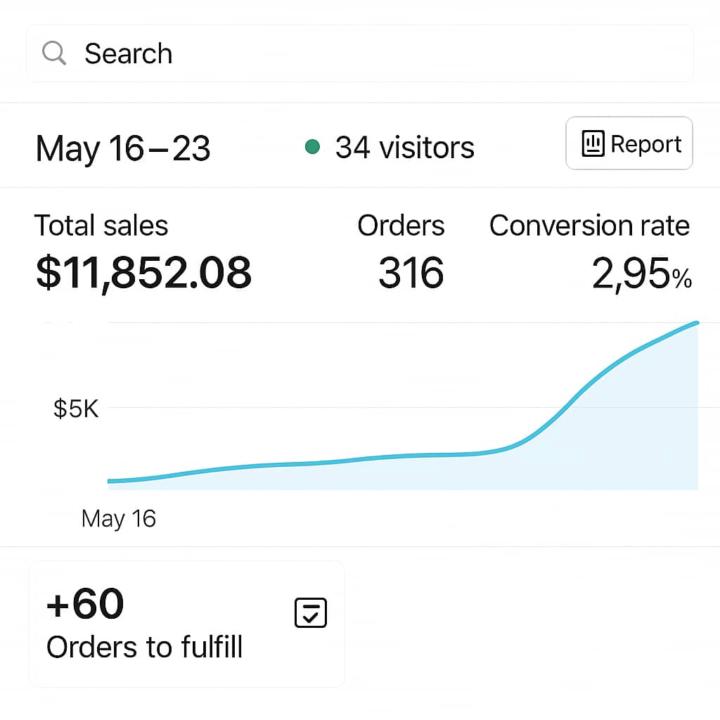
Task: Click the checklist icon on fulfill card
Action: [311, 613]
